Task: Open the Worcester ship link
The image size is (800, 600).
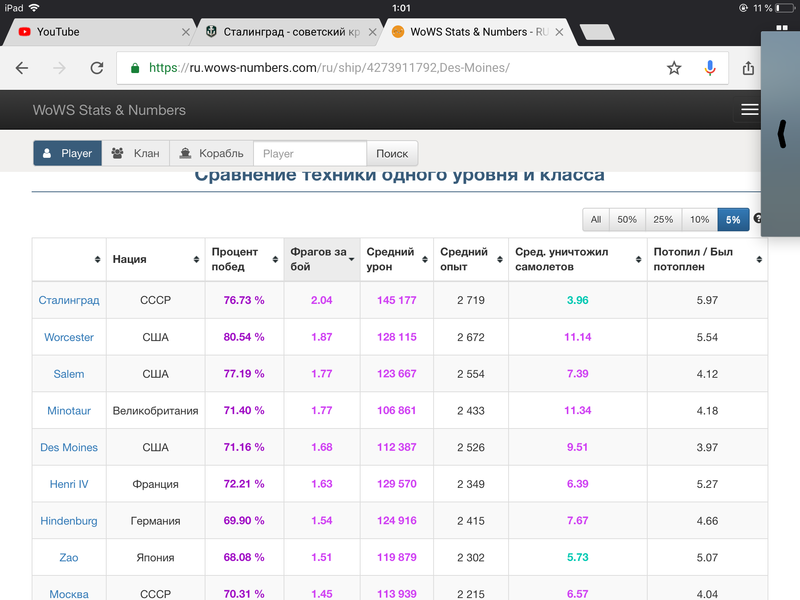Action: point(69,337)
